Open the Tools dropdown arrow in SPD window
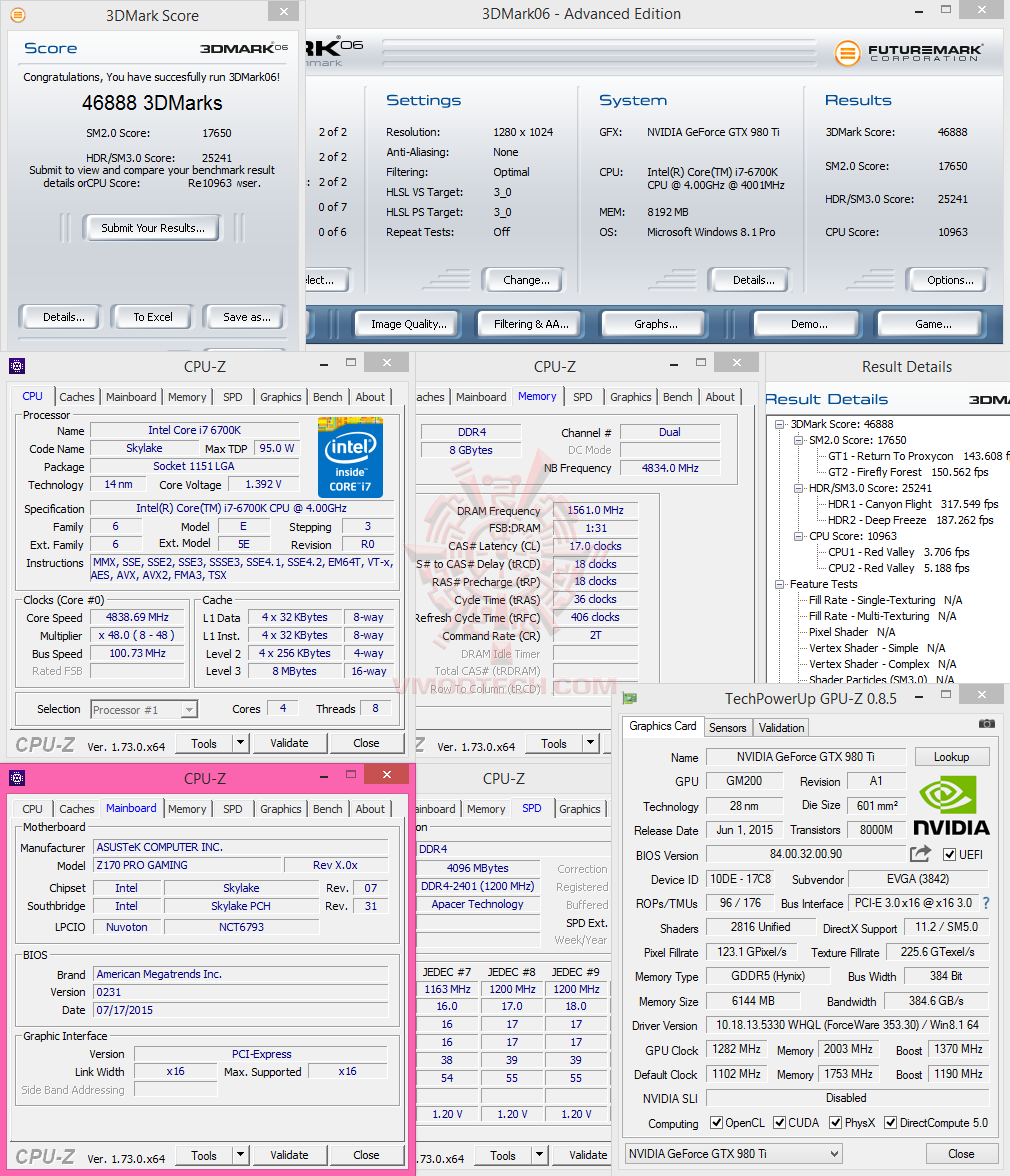This screenshot has width=1010, height=1176. click(x=539, y=1155)
